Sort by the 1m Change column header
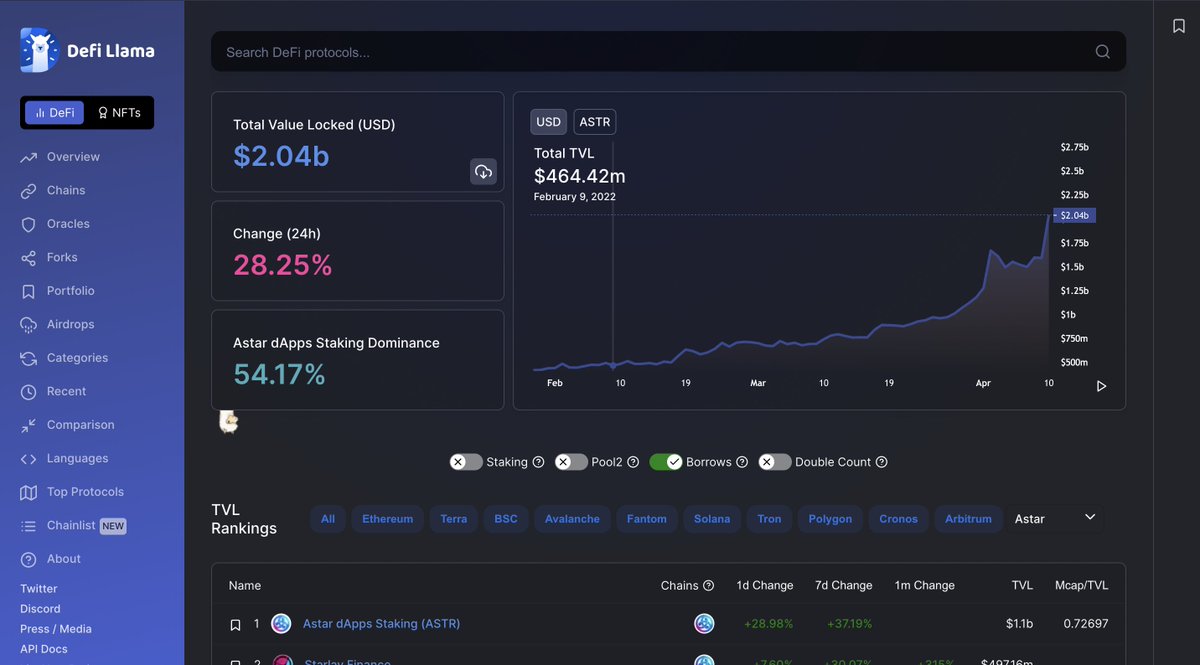 pyautogui.click(x=924, y=585)
